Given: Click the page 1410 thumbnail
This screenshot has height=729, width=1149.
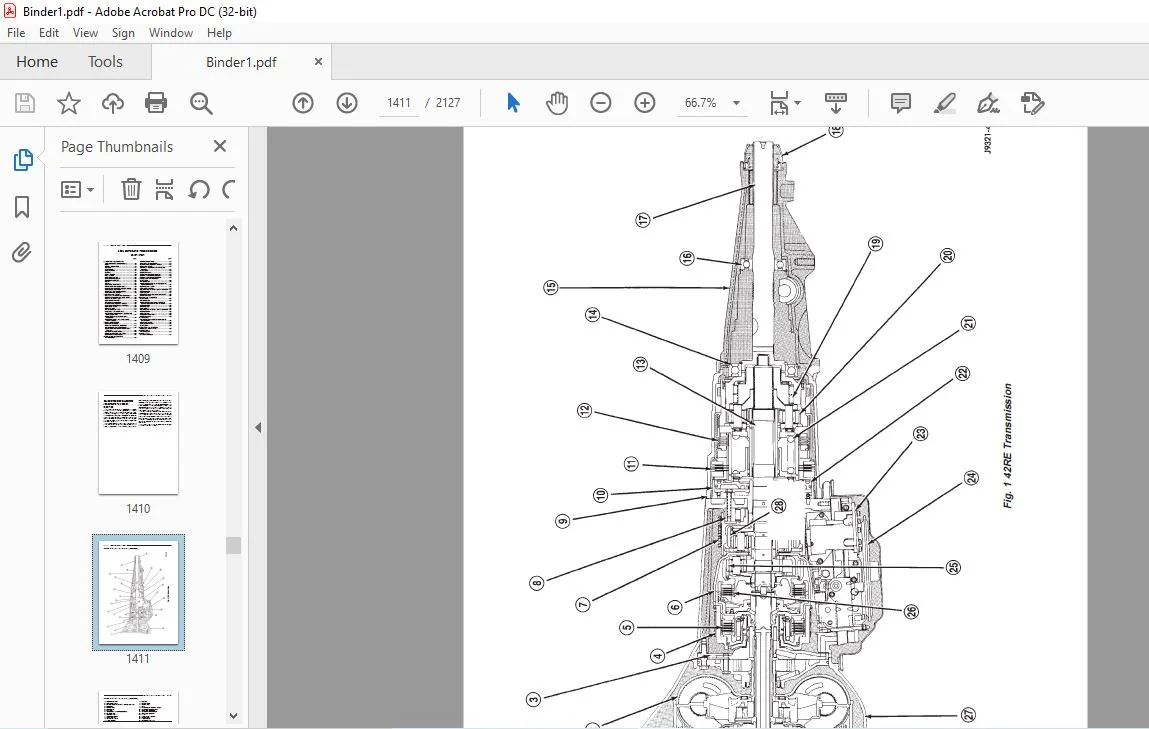Looking at the screenshot, I should (138, 443).
